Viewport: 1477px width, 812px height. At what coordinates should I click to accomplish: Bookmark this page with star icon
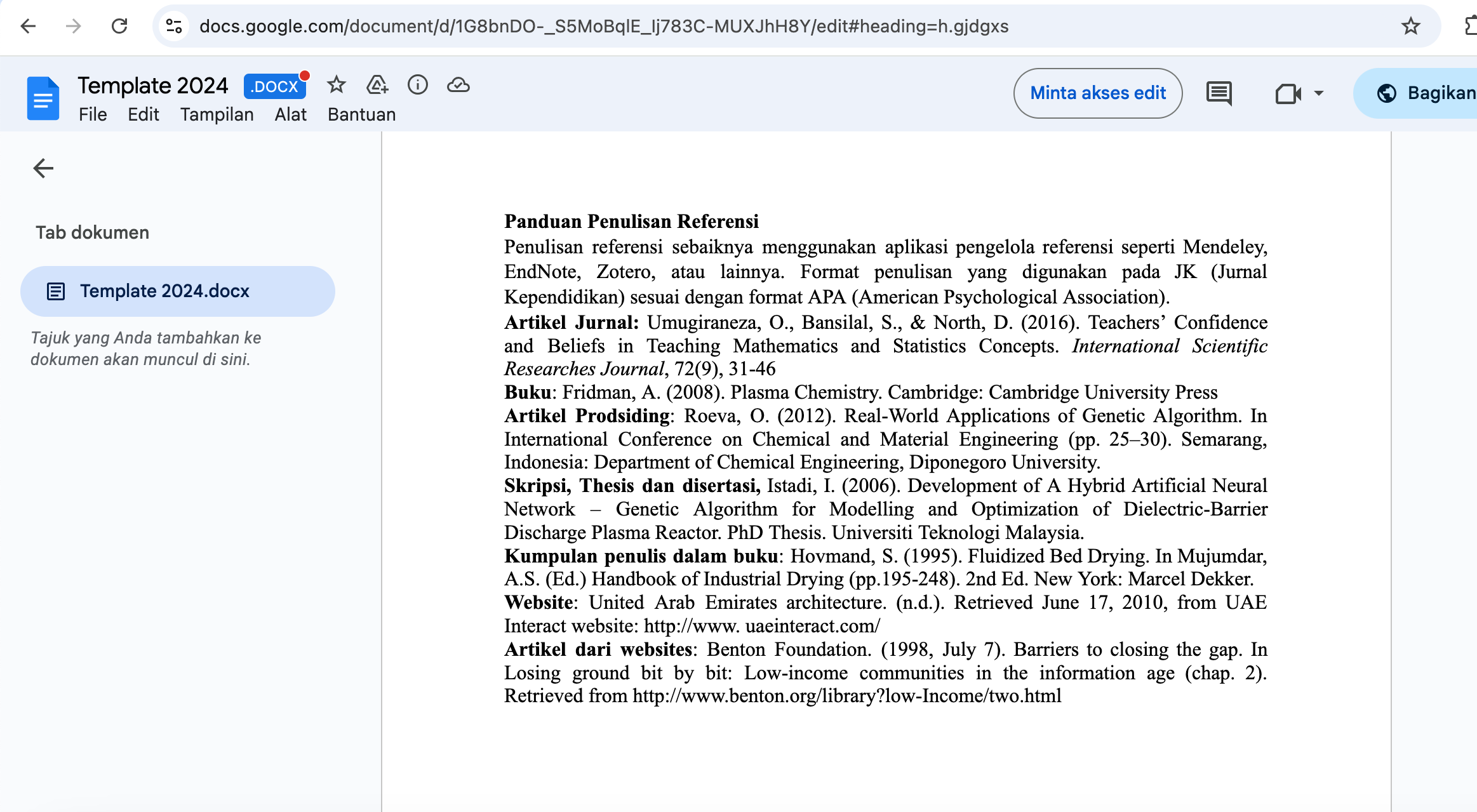1410,26
